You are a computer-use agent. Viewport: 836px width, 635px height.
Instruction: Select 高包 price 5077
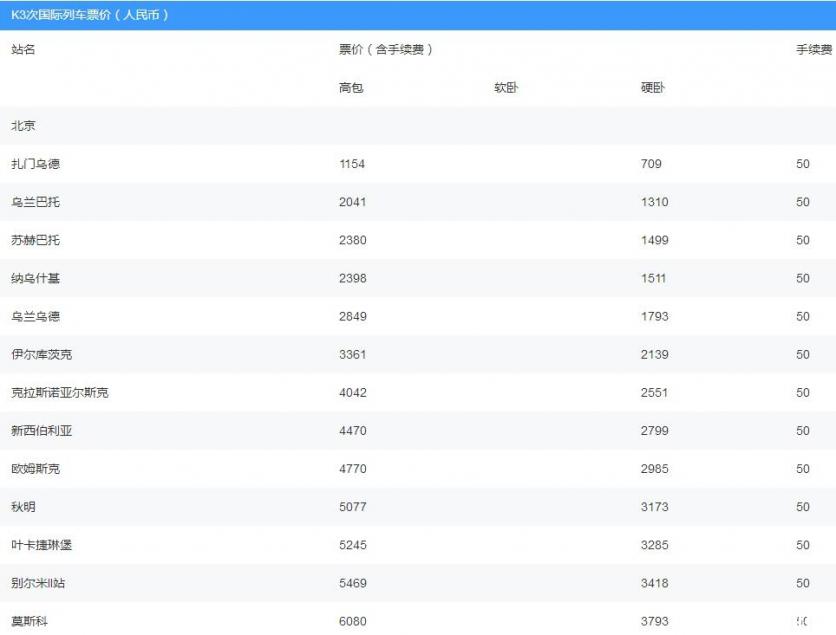click(352, 507)
